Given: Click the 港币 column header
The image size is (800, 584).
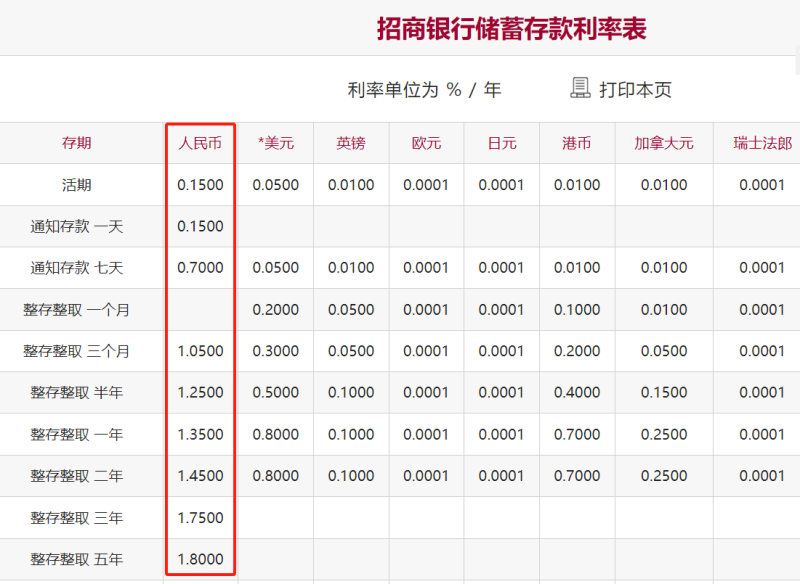Looking at the screenshot, I should pyautogui.click(x=577, y=143).
